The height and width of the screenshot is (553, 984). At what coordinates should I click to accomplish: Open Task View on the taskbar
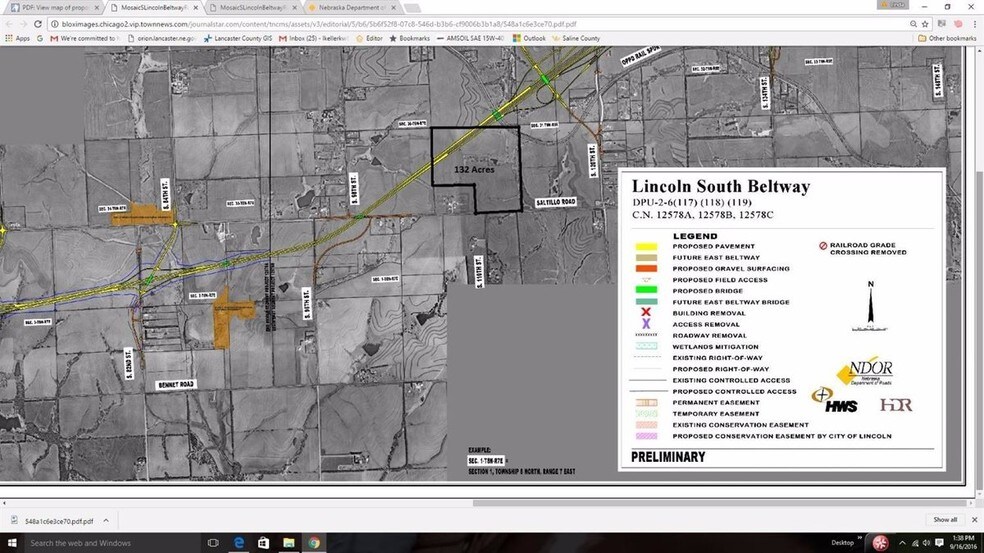point(213,543)
